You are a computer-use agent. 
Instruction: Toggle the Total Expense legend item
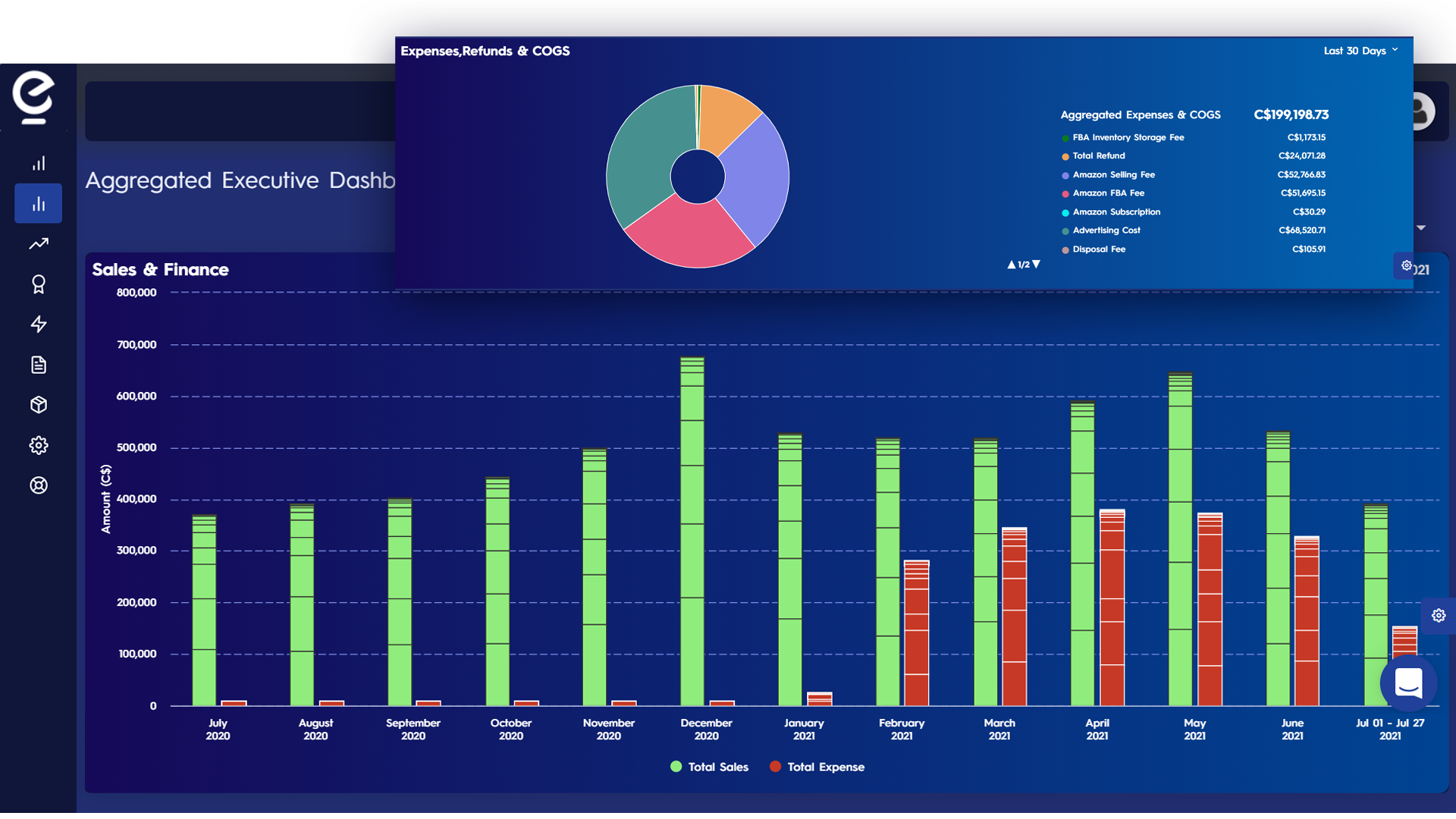[x=817, y=767]
